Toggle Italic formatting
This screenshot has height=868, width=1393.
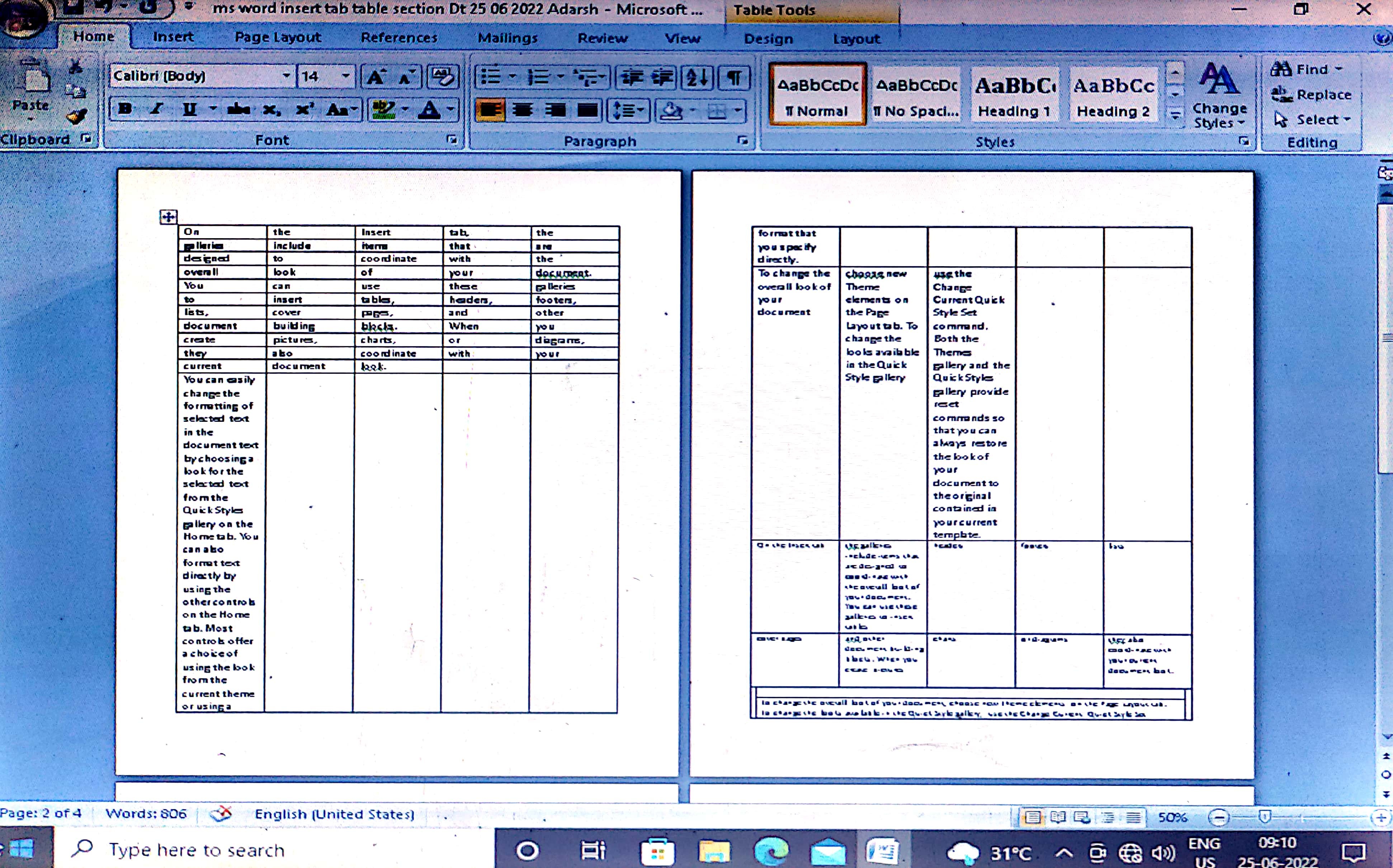[156, 109]
